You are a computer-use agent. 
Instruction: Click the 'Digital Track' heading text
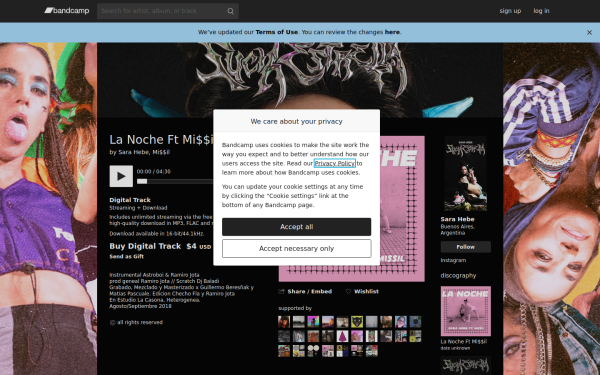130,200
